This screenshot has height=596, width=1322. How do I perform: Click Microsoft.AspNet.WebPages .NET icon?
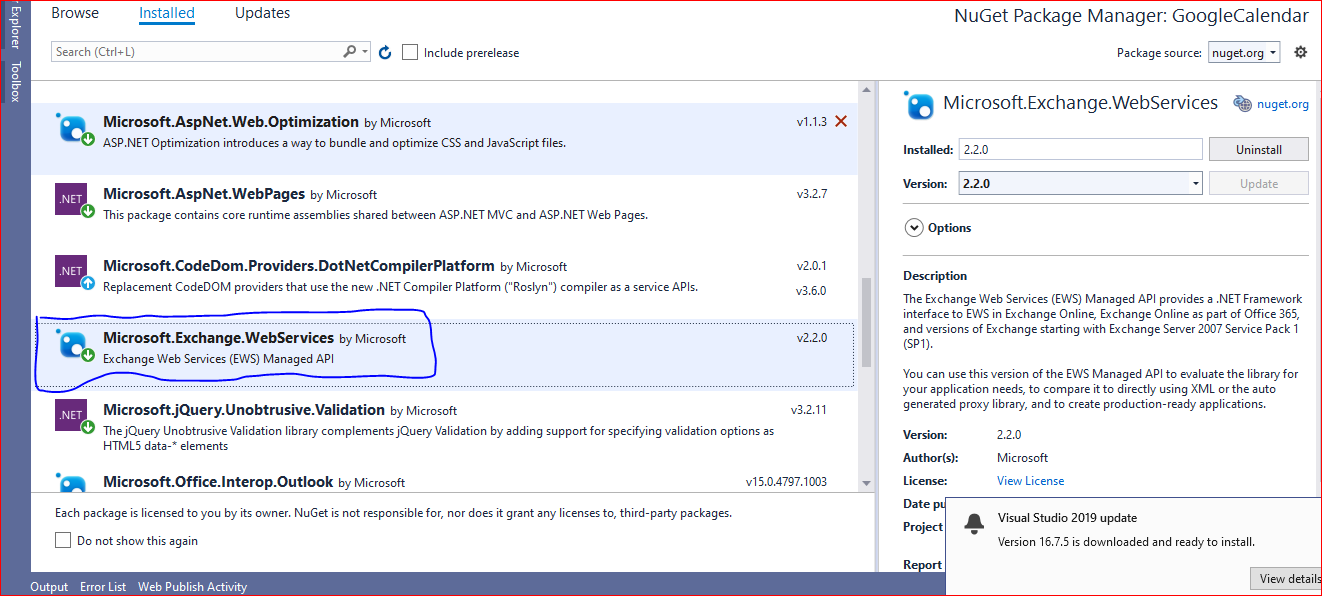pos(75,200)
